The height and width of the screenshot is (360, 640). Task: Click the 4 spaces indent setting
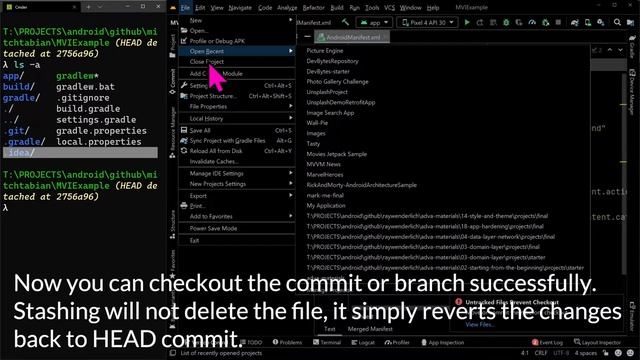585,353
